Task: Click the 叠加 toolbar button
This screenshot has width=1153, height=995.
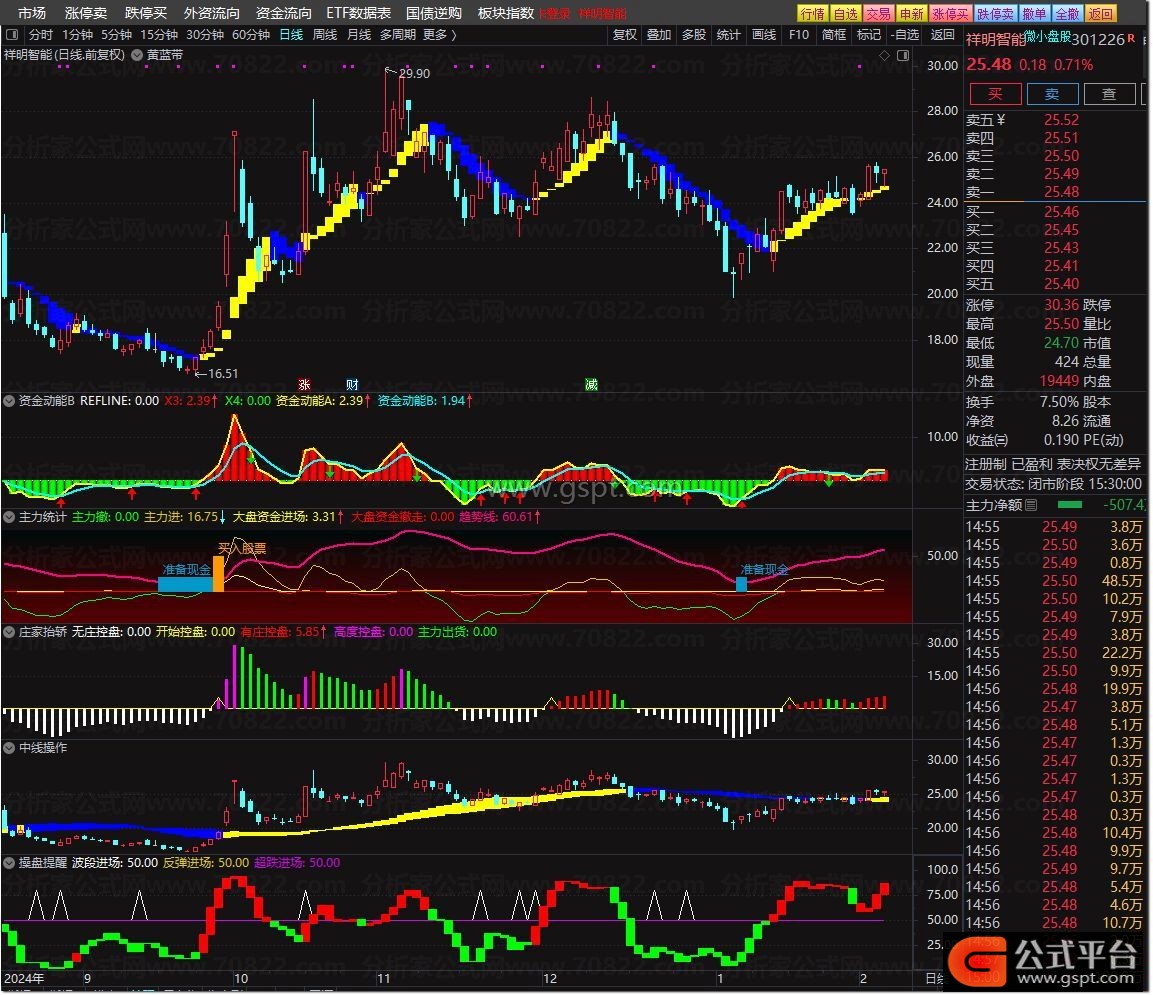Action: tap(659, 35)
